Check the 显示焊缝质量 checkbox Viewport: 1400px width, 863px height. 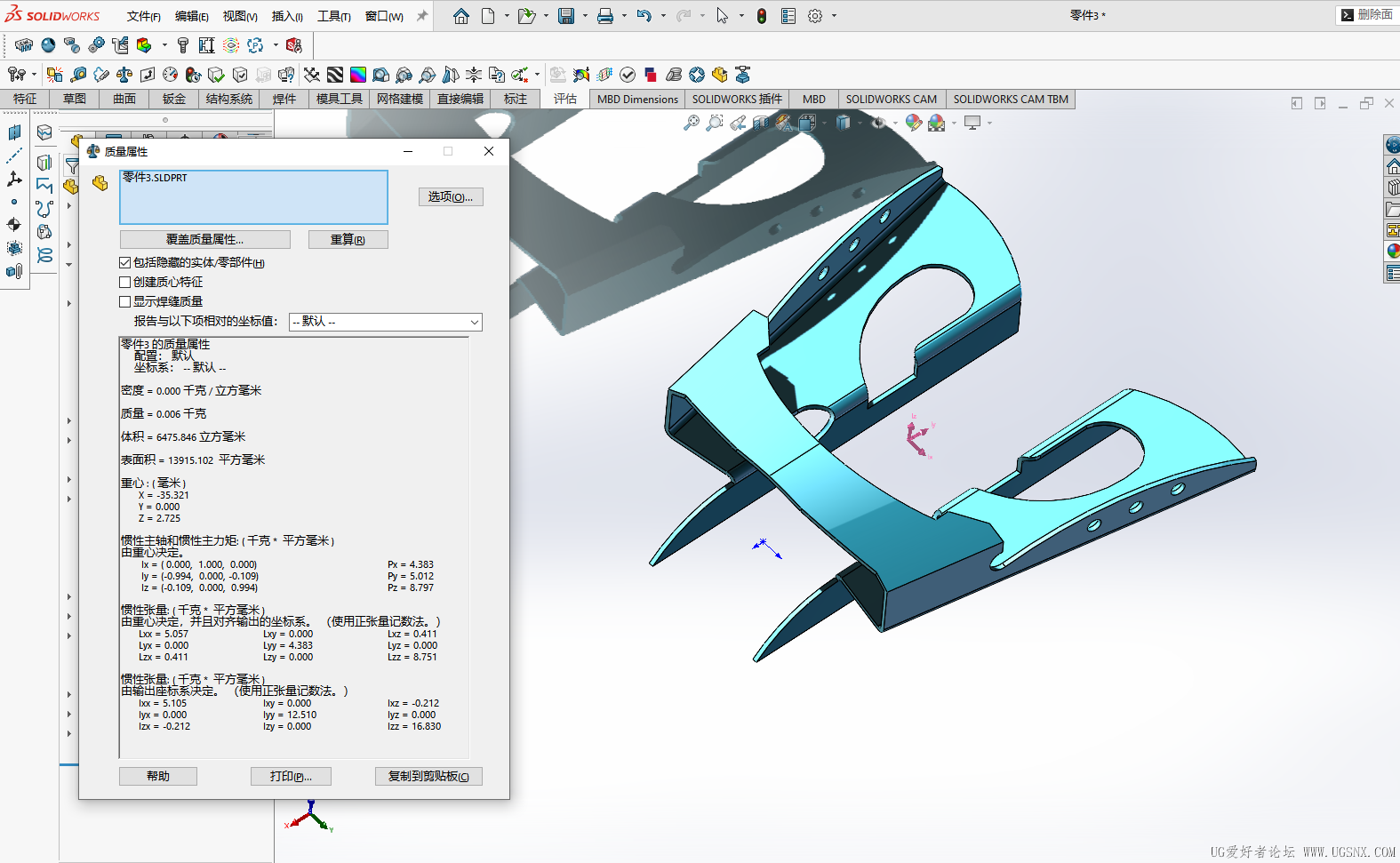tap(125, 301)
